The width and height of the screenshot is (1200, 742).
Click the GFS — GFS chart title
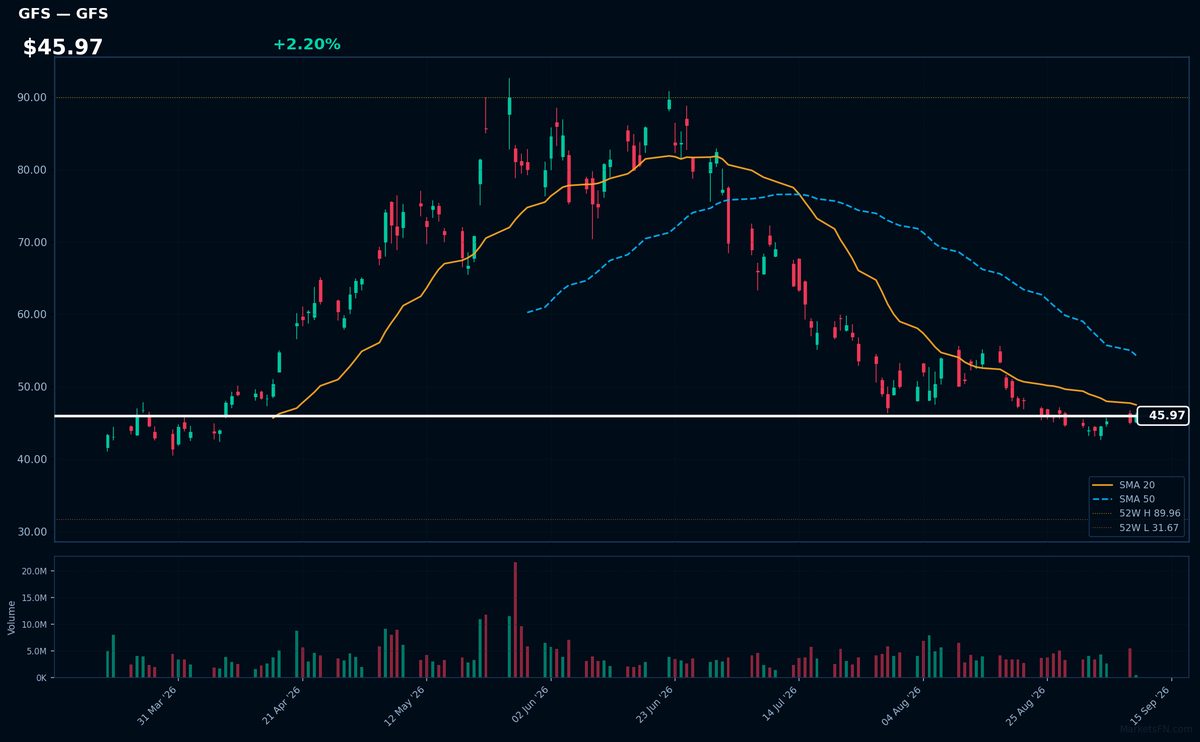[x=63, y=14]
